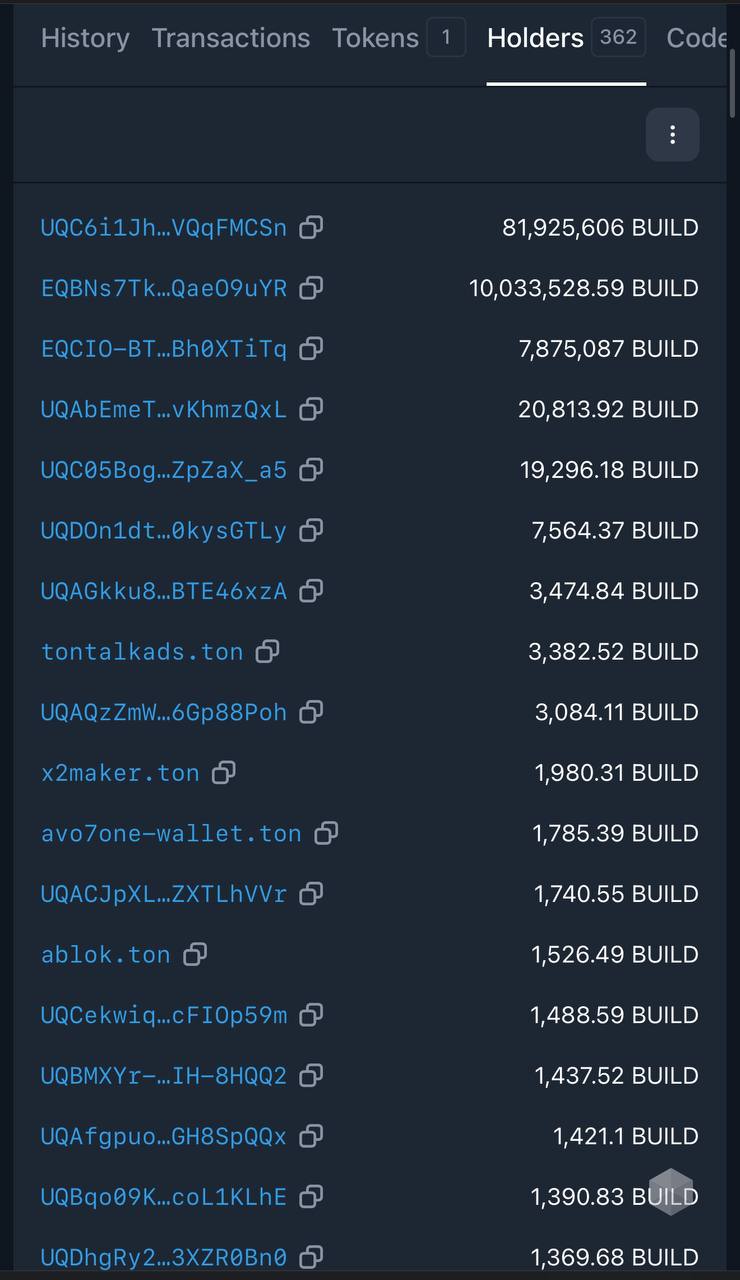This screenshot has height=1280, width=740.
Task: Open holder address UQAbEmeT…vKhmzQxL
Action: [164, 409]
